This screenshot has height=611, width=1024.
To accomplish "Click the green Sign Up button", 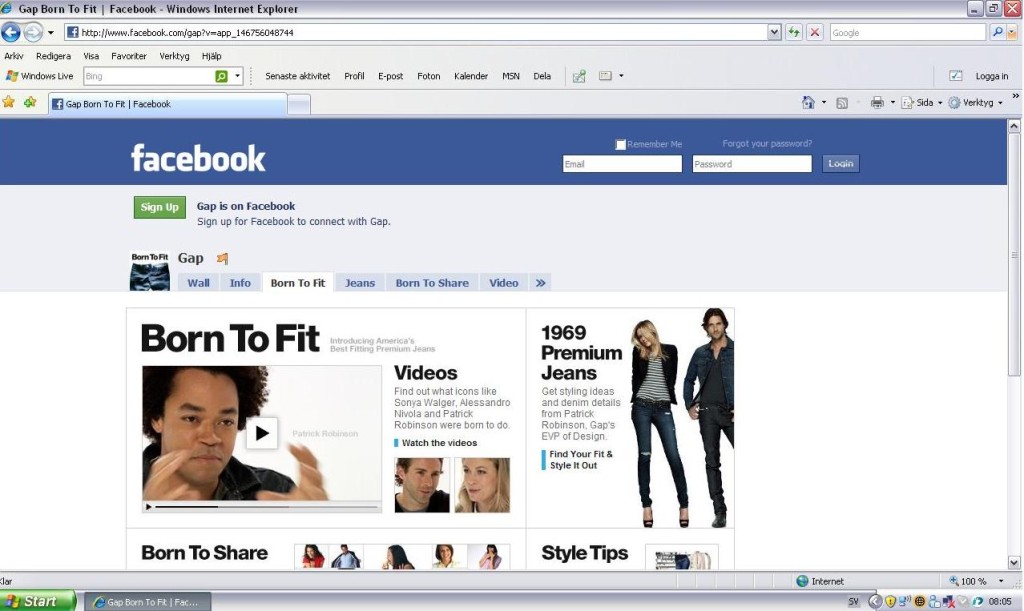I will [x=159, y=207].
